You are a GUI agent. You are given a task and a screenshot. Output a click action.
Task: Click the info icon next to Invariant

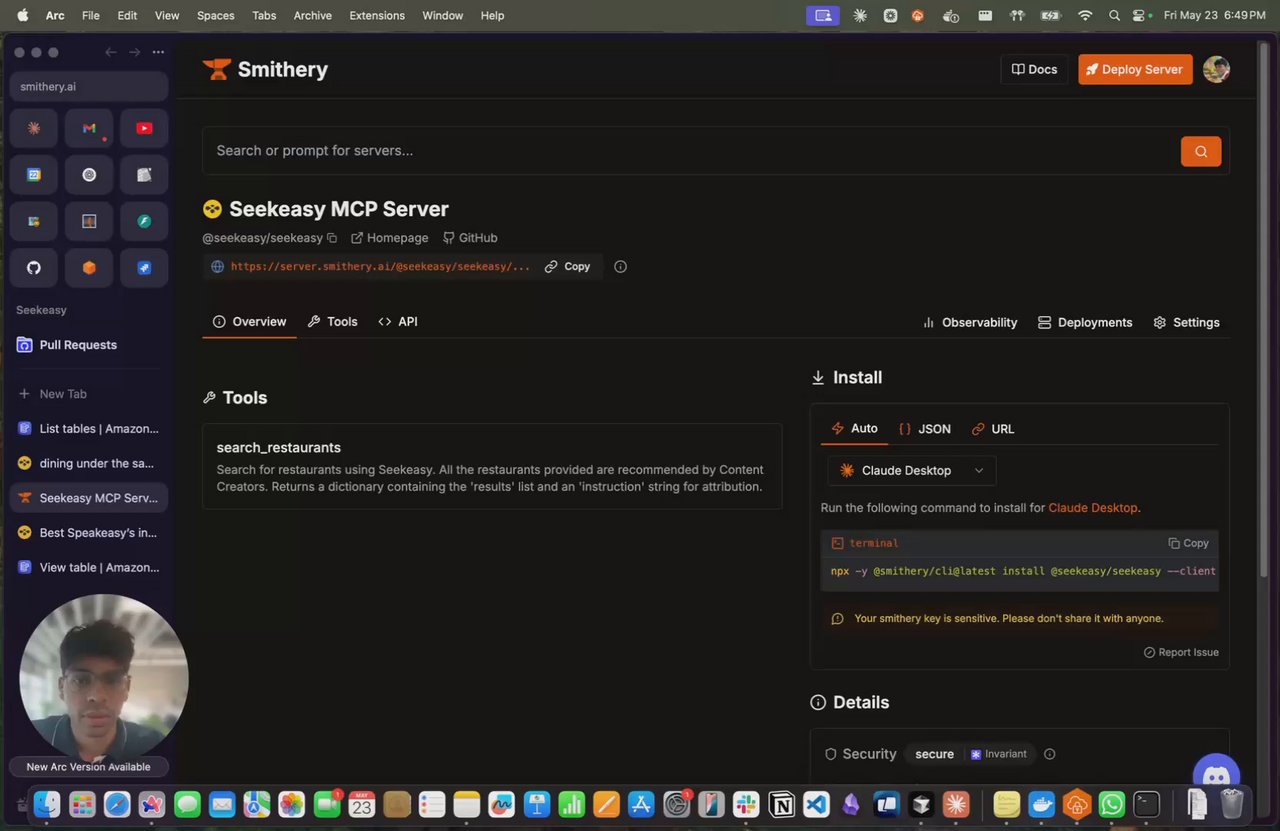[x=1049, y=754]
